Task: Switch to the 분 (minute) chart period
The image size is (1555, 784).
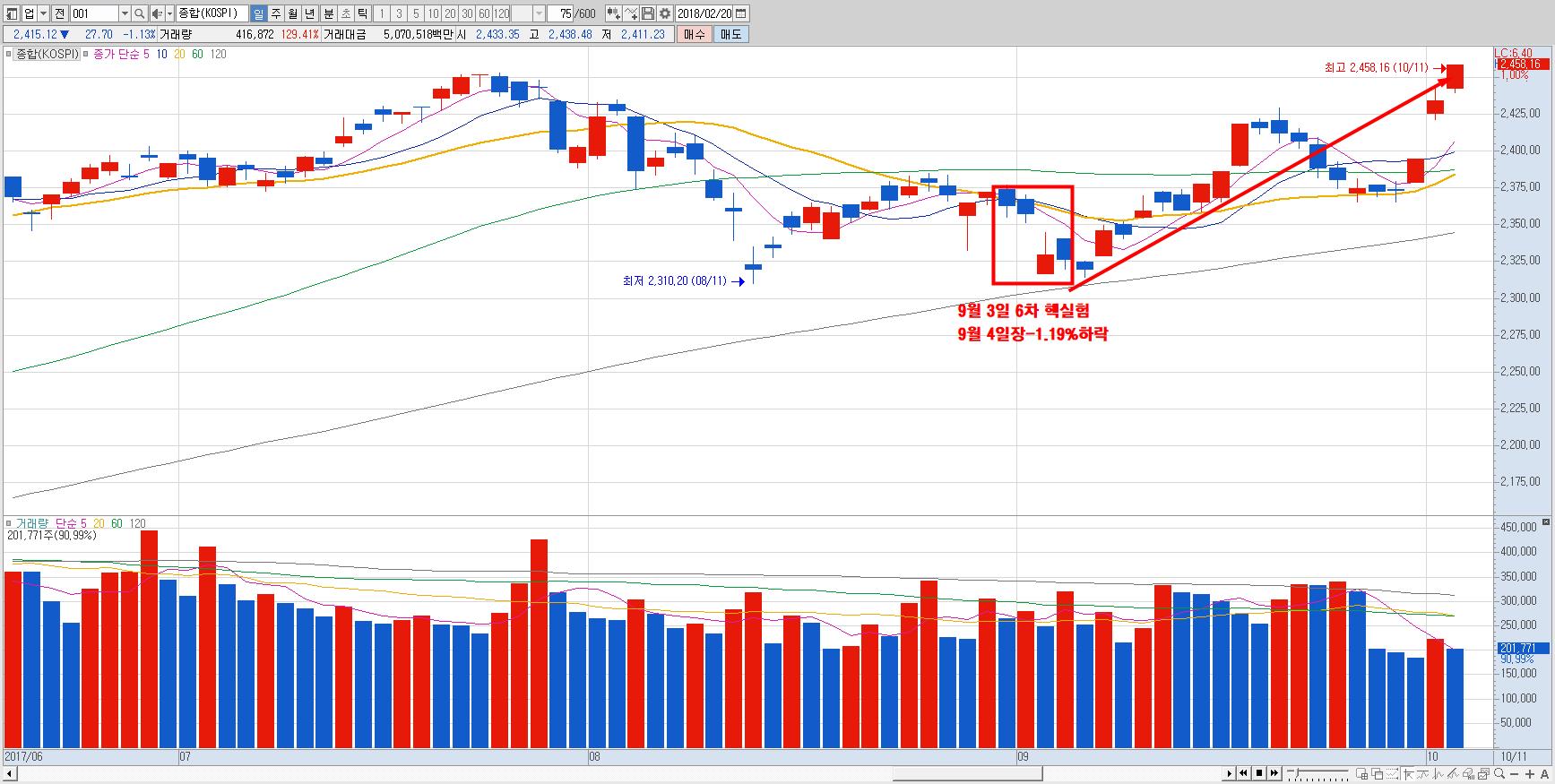Action: (x=328, y=13)
